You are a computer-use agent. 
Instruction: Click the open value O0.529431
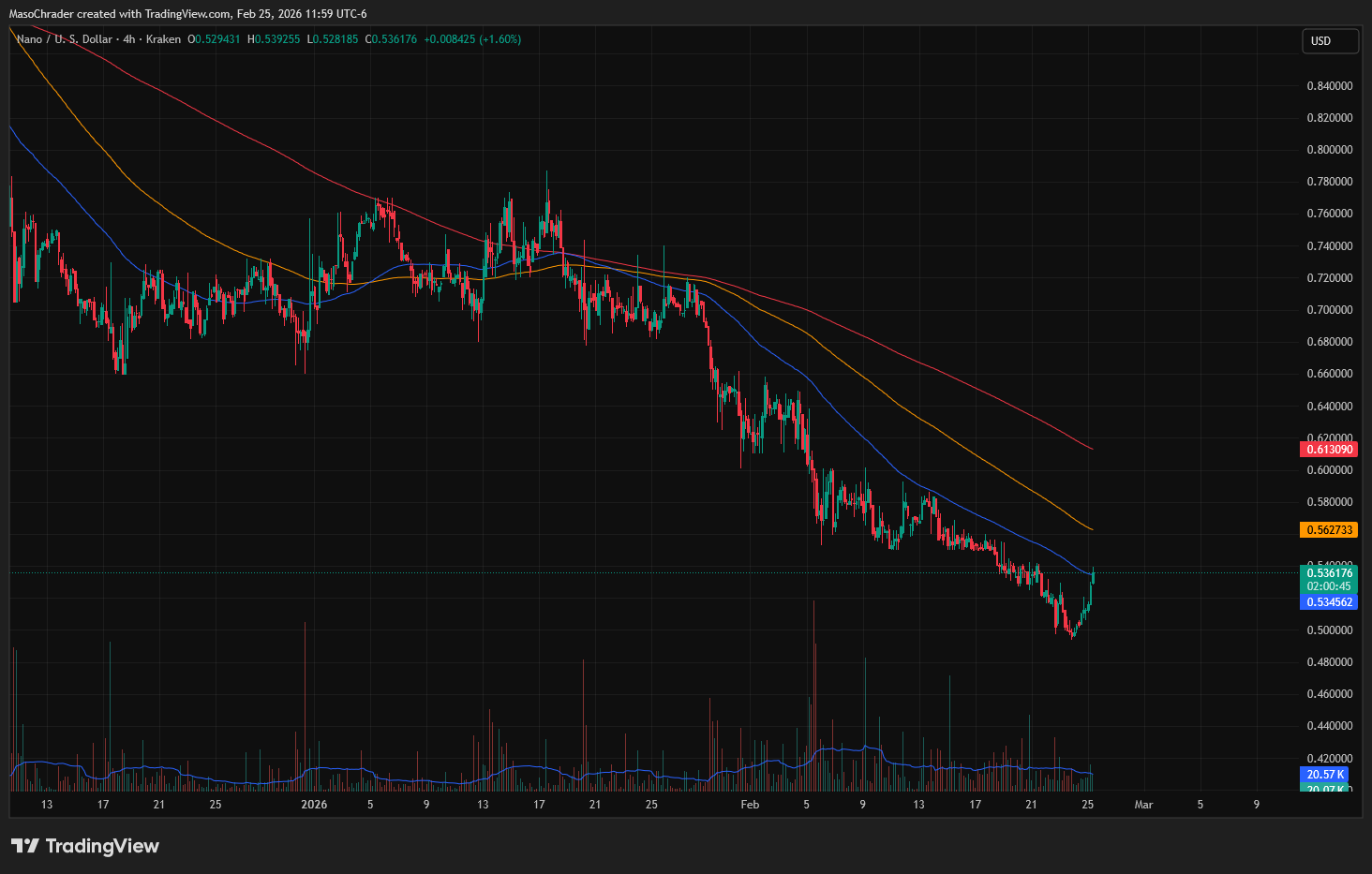click(214, 39)
